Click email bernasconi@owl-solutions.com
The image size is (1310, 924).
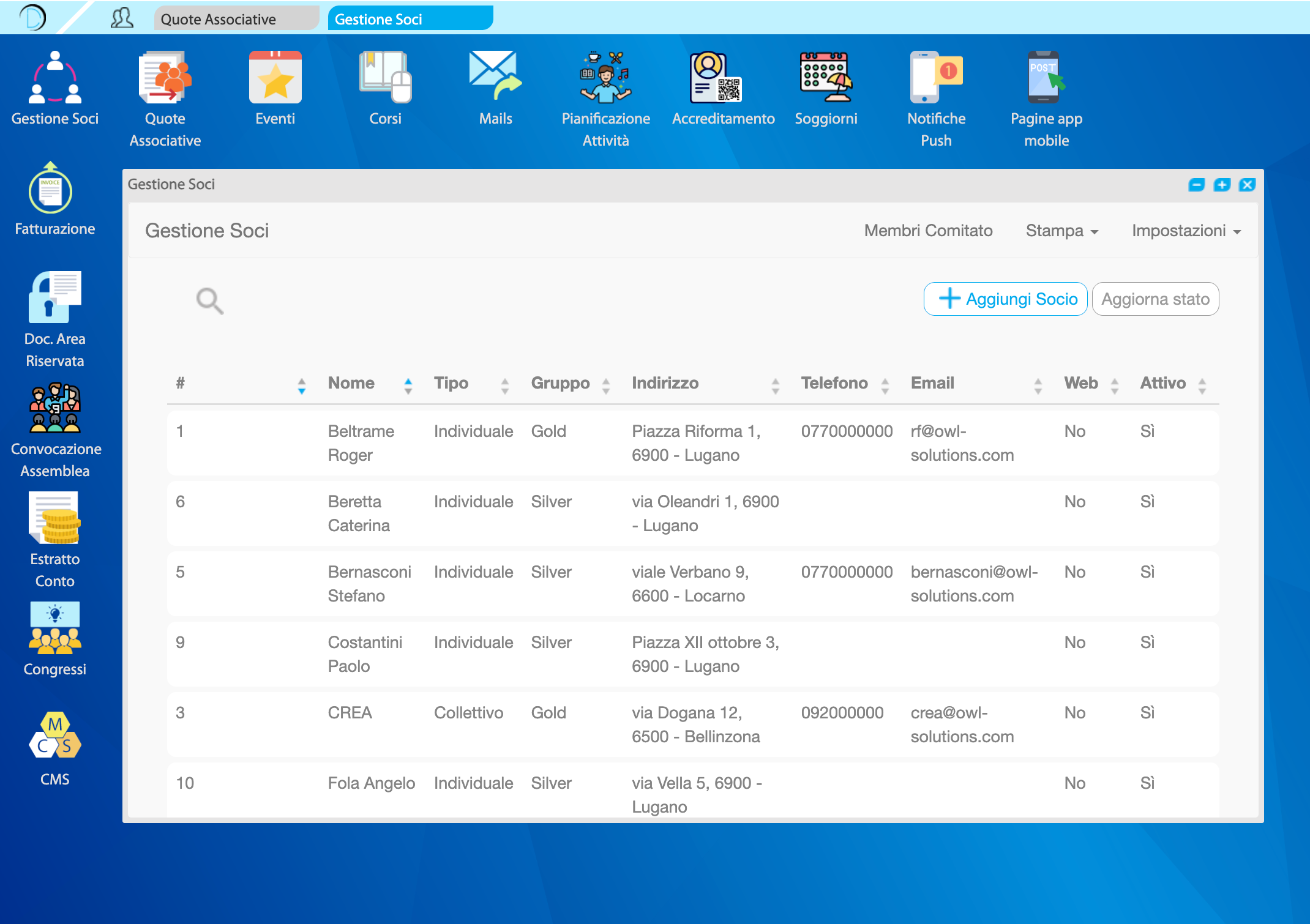(975, 584)
